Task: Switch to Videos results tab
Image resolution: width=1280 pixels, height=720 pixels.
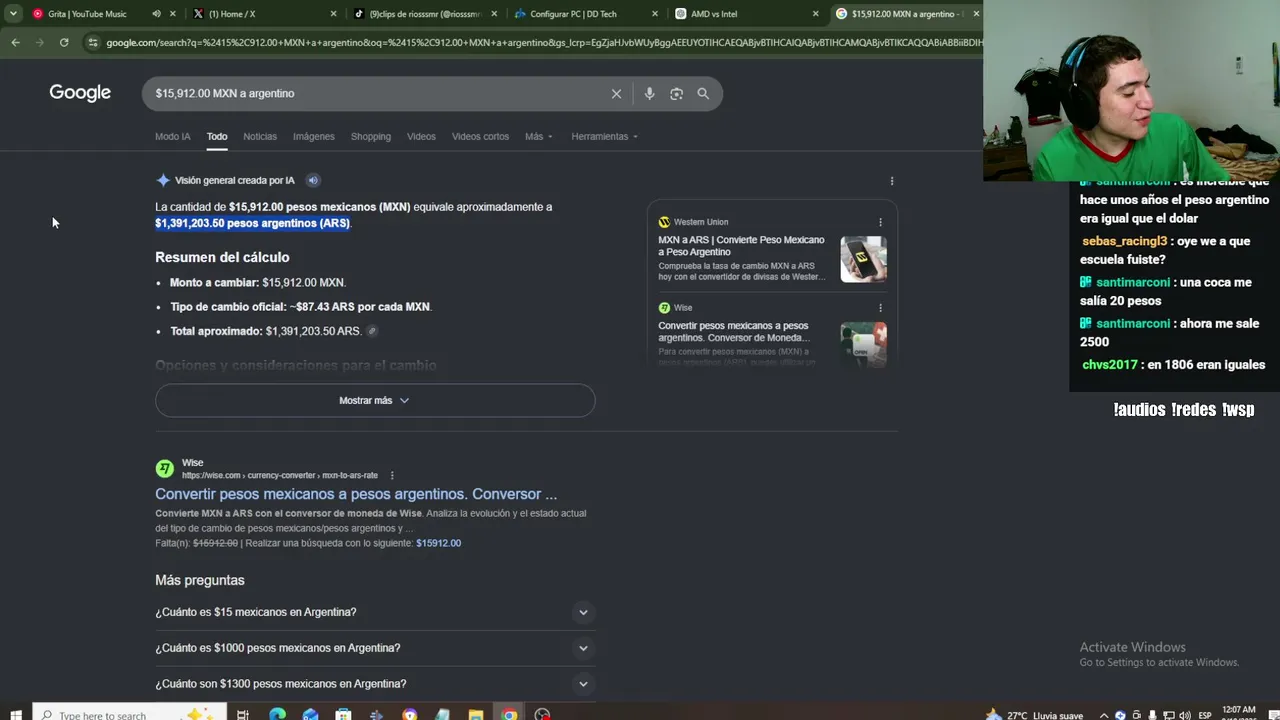Action: pyautogui.click(x=421, y=137)
